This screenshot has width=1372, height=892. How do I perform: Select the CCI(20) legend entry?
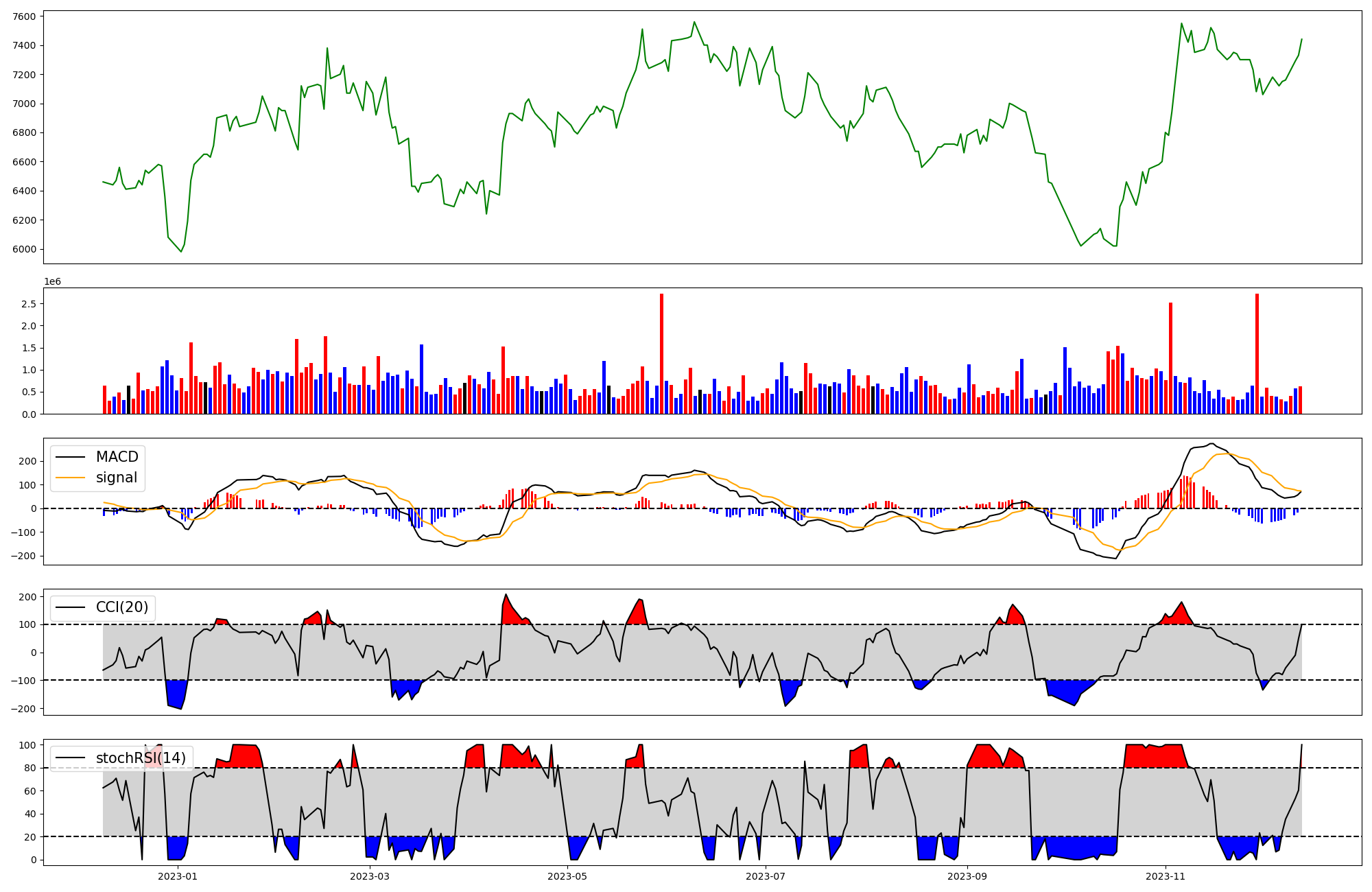[x=122, y=607]
